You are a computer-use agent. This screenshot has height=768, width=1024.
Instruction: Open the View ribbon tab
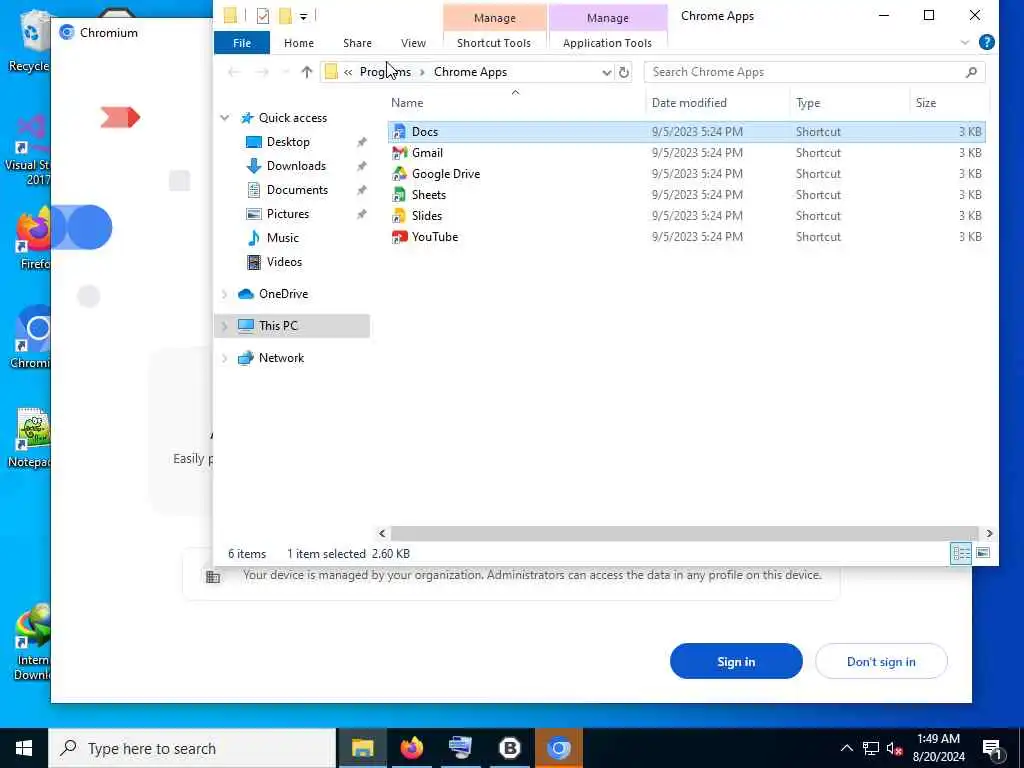(x=413, y=43)
